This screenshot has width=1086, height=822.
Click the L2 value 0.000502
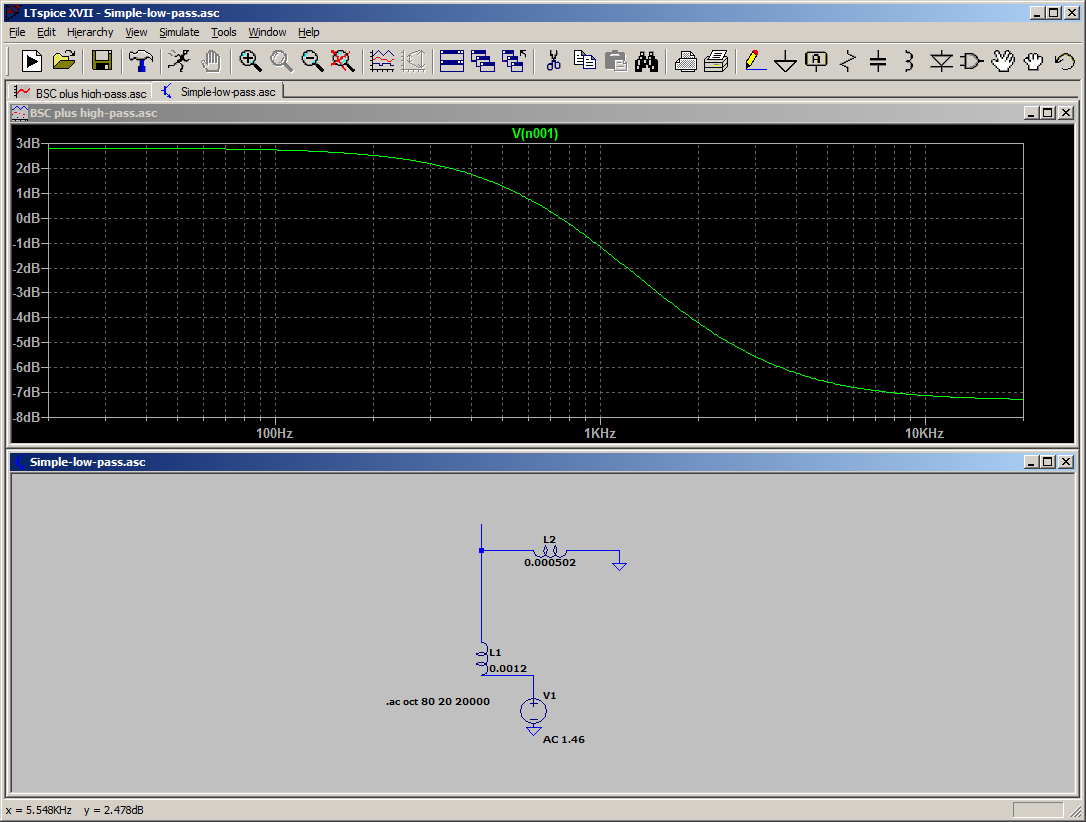(x=550, y=562)
